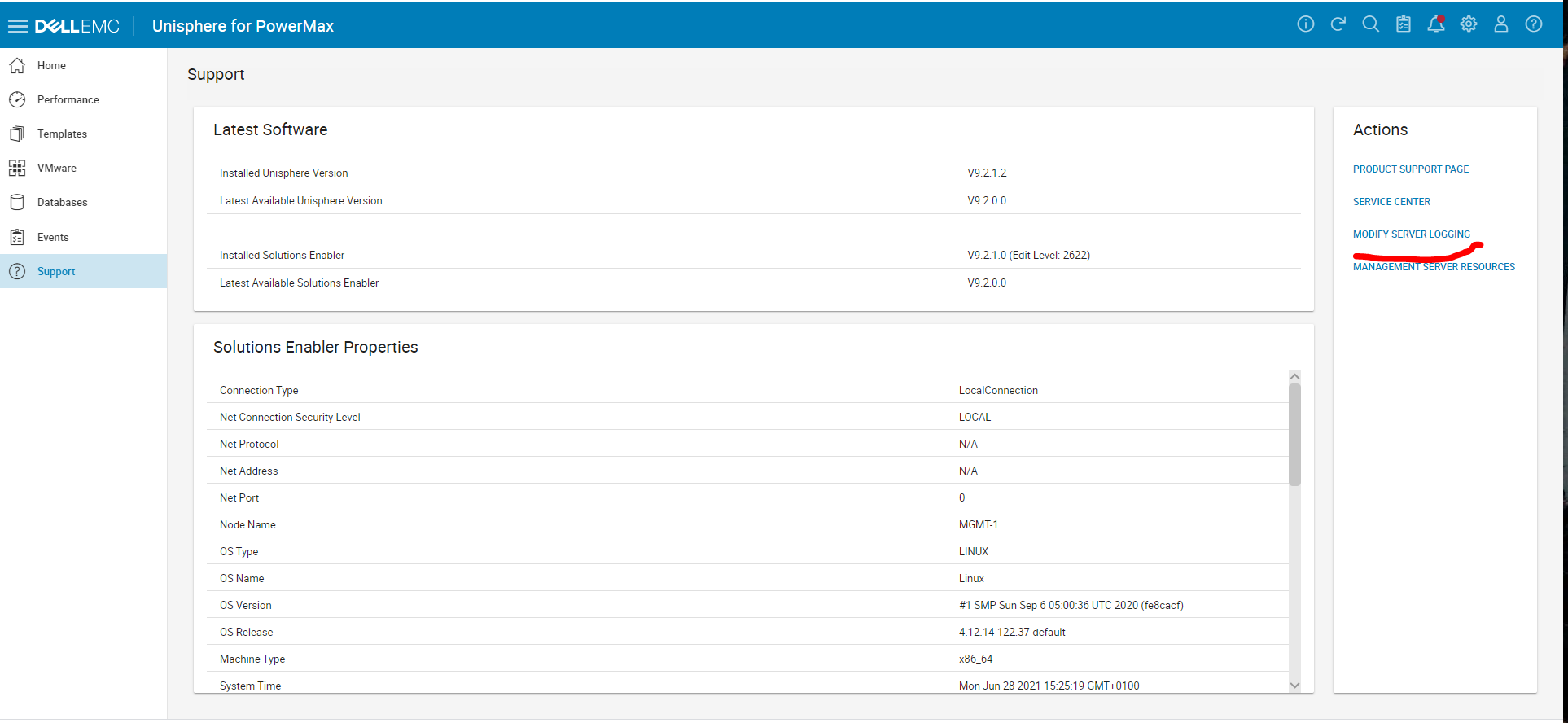Click the Latest Software heading
The height and width of the screenshot is (723, 1568).
click(270, 129)
